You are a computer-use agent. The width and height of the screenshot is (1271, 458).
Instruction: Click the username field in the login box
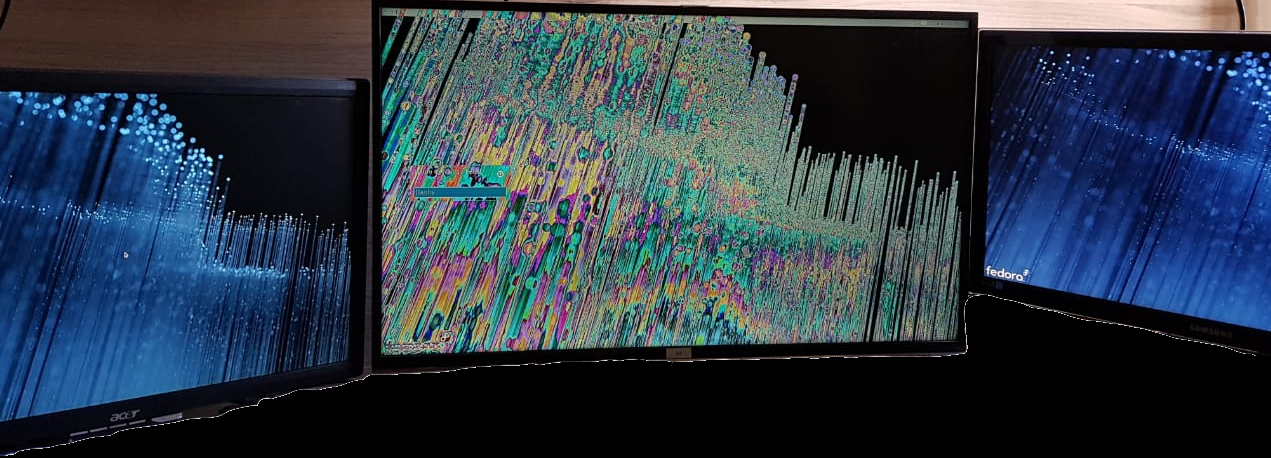pyautogui.click(x=458, y=192)
